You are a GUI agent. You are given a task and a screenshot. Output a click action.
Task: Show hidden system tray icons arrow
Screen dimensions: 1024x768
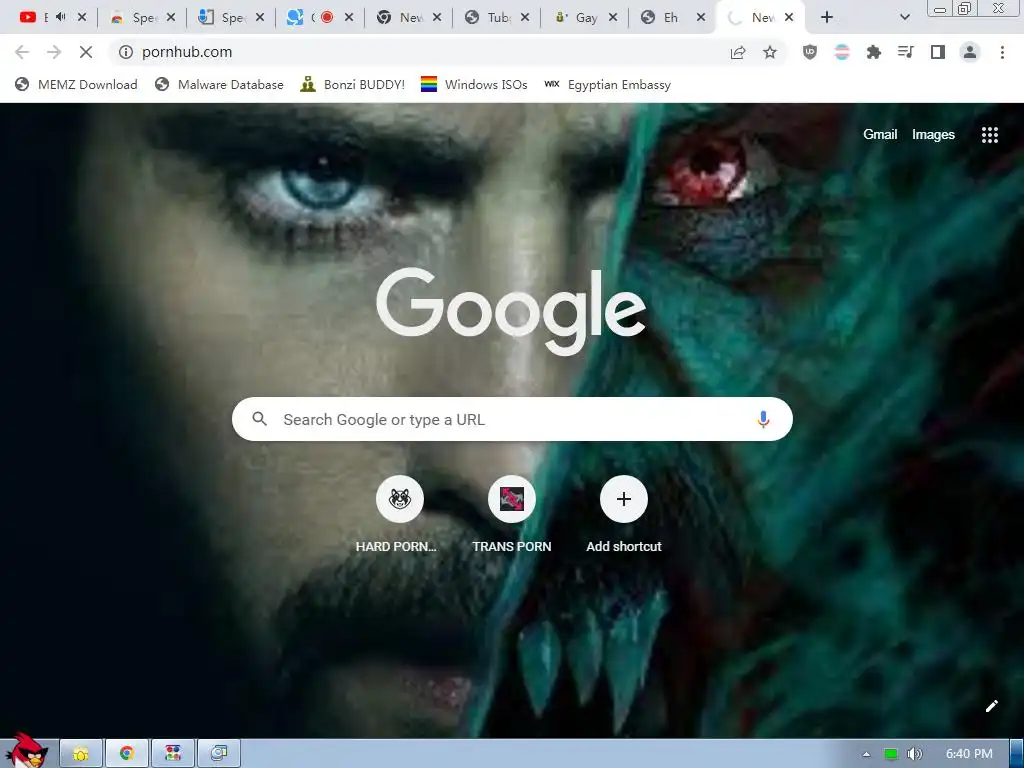tap(866, 754)
